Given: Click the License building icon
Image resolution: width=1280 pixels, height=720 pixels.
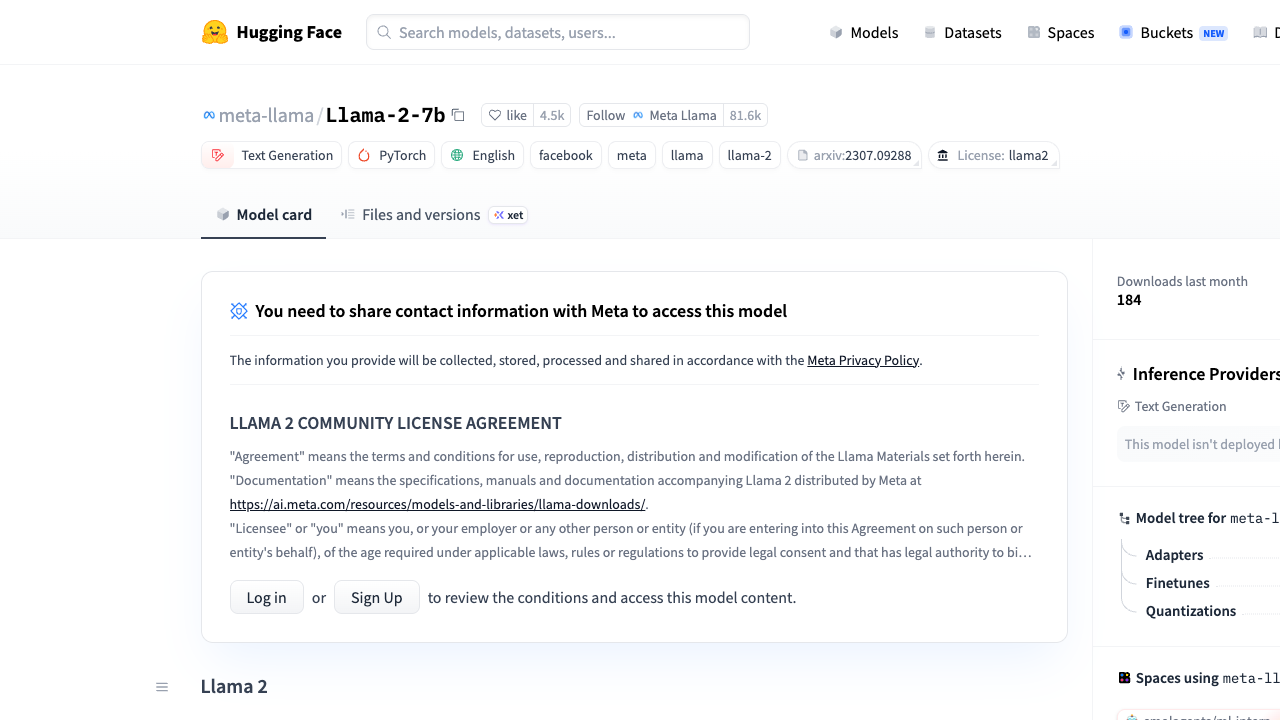Looking at the screenshot, I should [x=943, y=155].
